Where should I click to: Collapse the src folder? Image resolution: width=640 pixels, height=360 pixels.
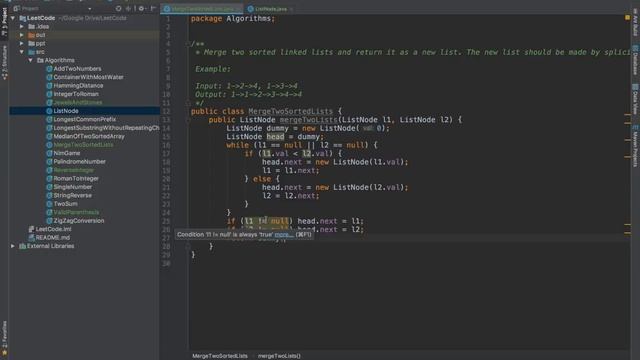click(22, 52)
